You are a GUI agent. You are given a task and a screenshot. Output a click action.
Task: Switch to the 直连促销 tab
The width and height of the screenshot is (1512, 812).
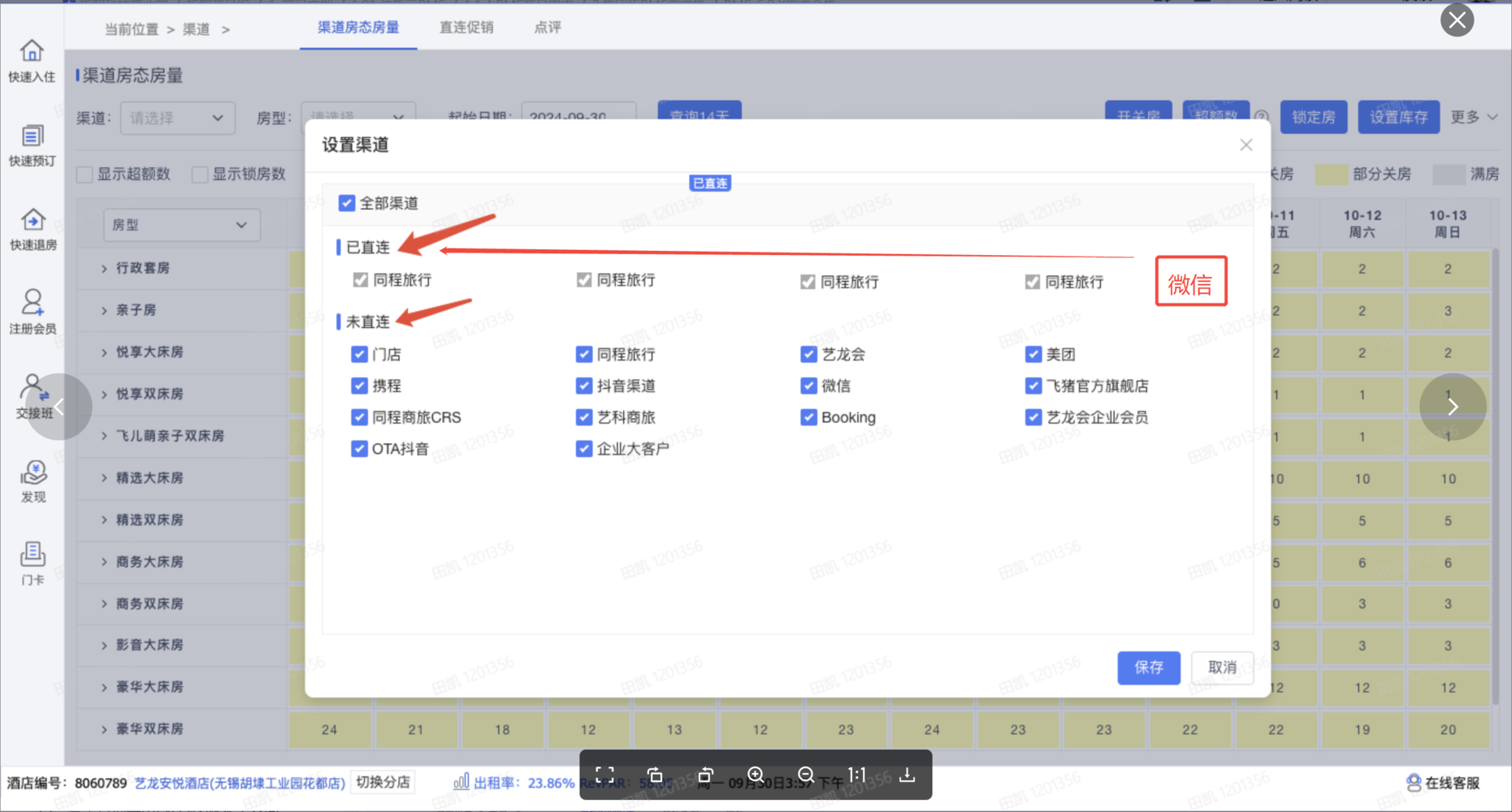(466, 28)
